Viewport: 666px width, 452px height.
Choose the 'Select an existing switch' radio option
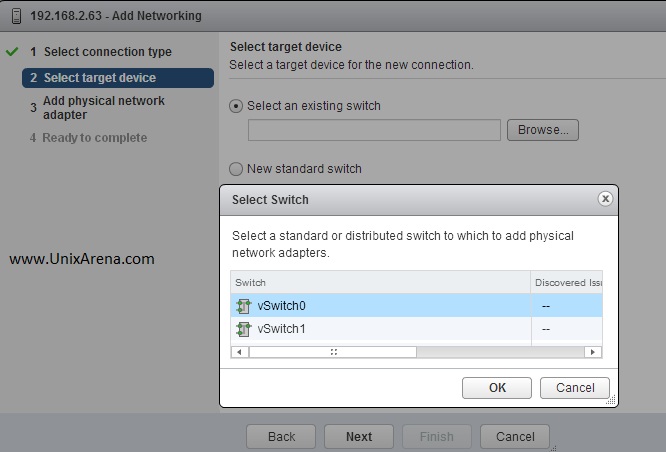(x=236, y=106)
